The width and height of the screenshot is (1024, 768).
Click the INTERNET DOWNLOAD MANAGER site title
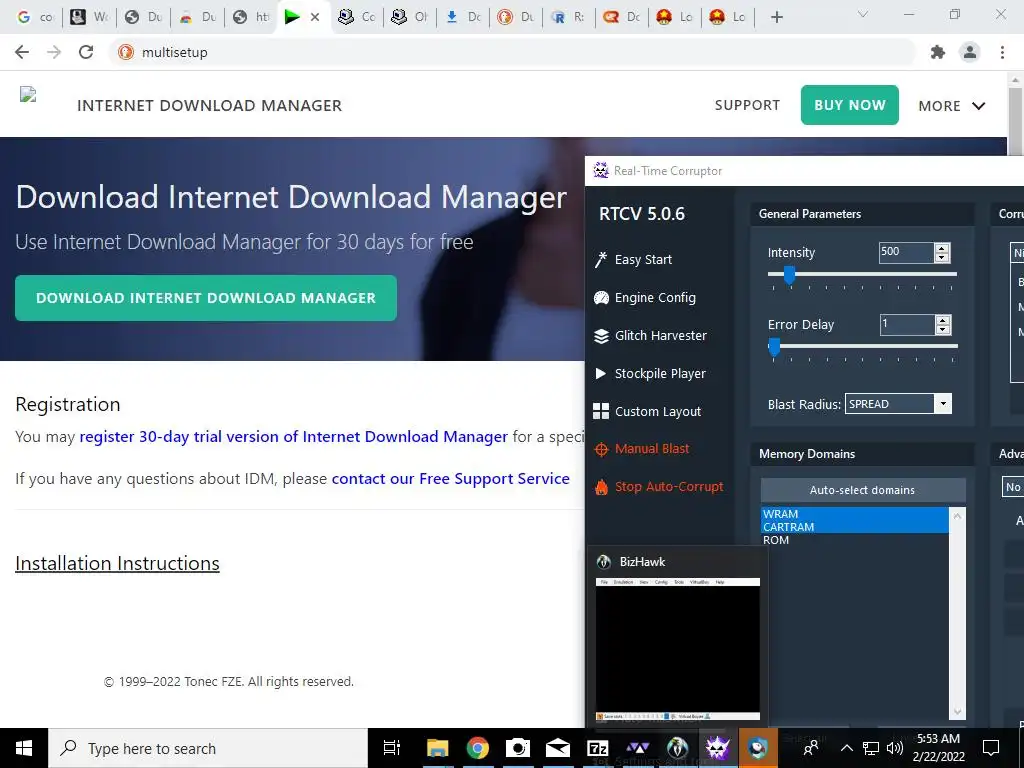pos(210,105)
